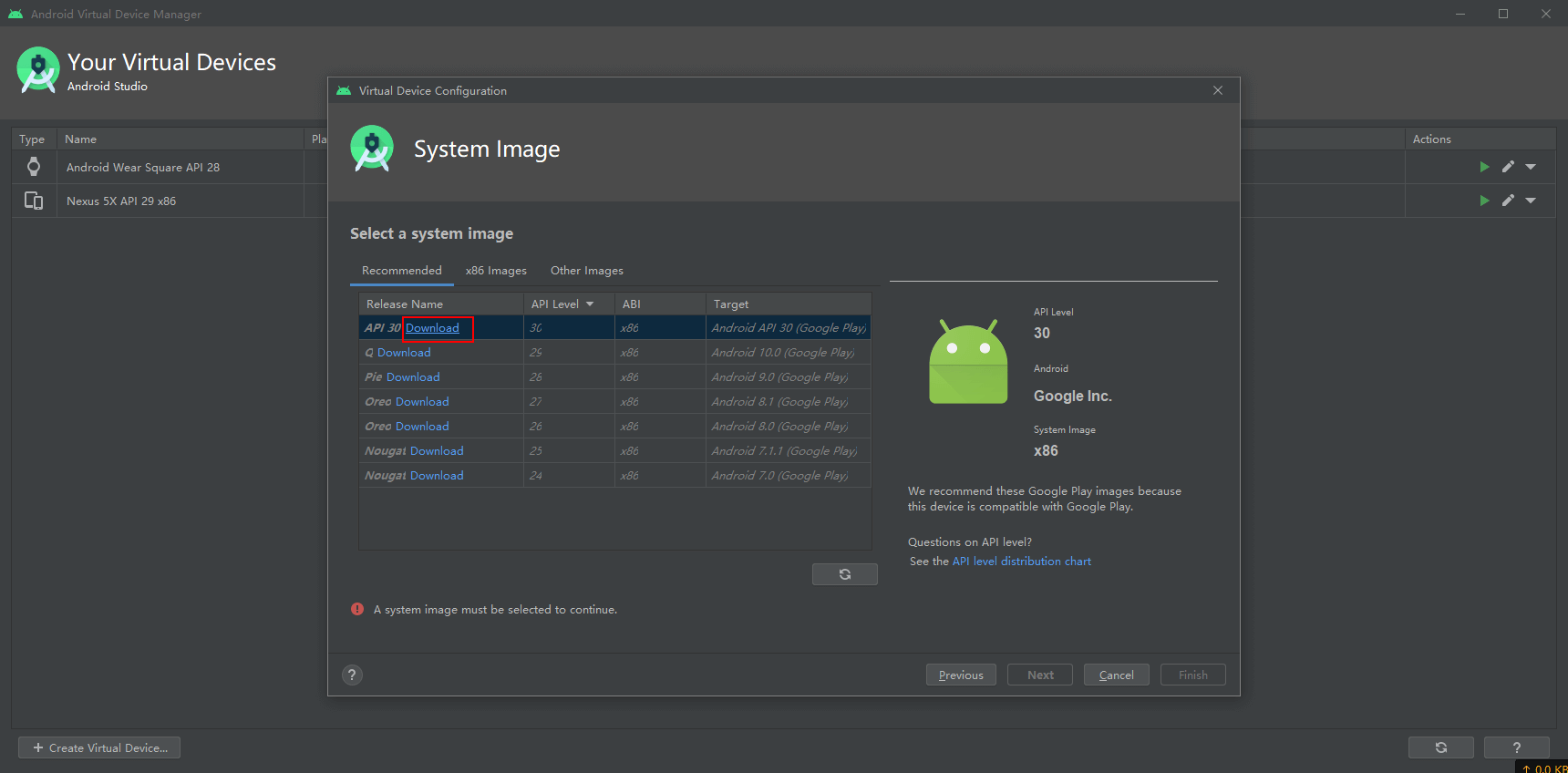
Task: Click the Actions column header in AVD Manager
Action: [1480, 139]
